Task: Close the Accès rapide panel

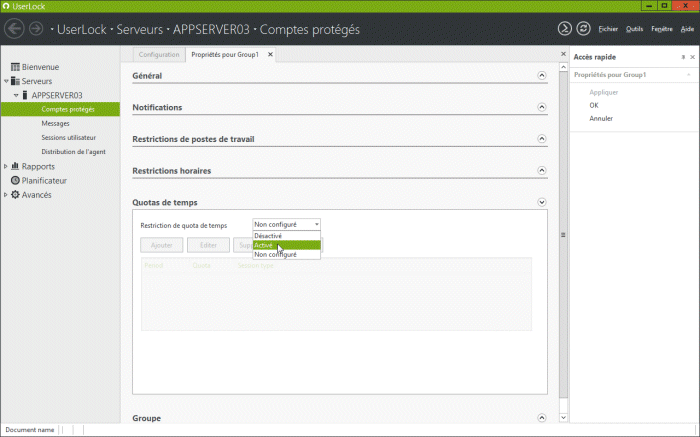Action: 692,57
